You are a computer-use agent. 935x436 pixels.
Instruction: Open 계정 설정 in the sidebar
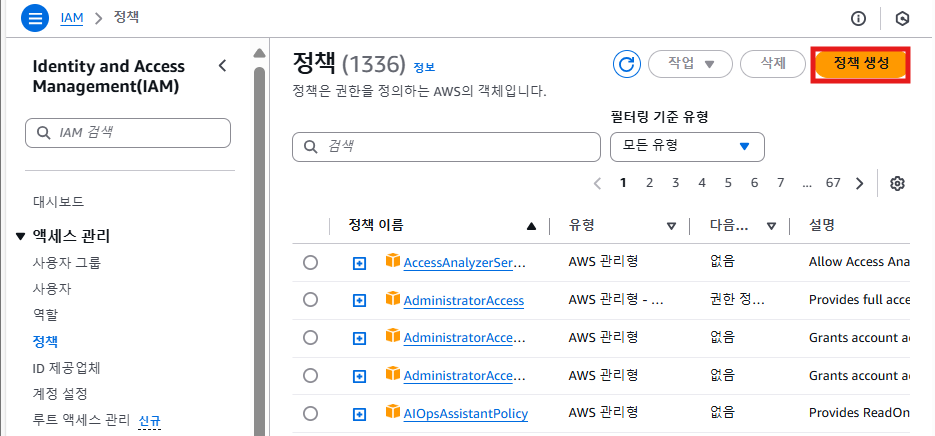point(60,394)
